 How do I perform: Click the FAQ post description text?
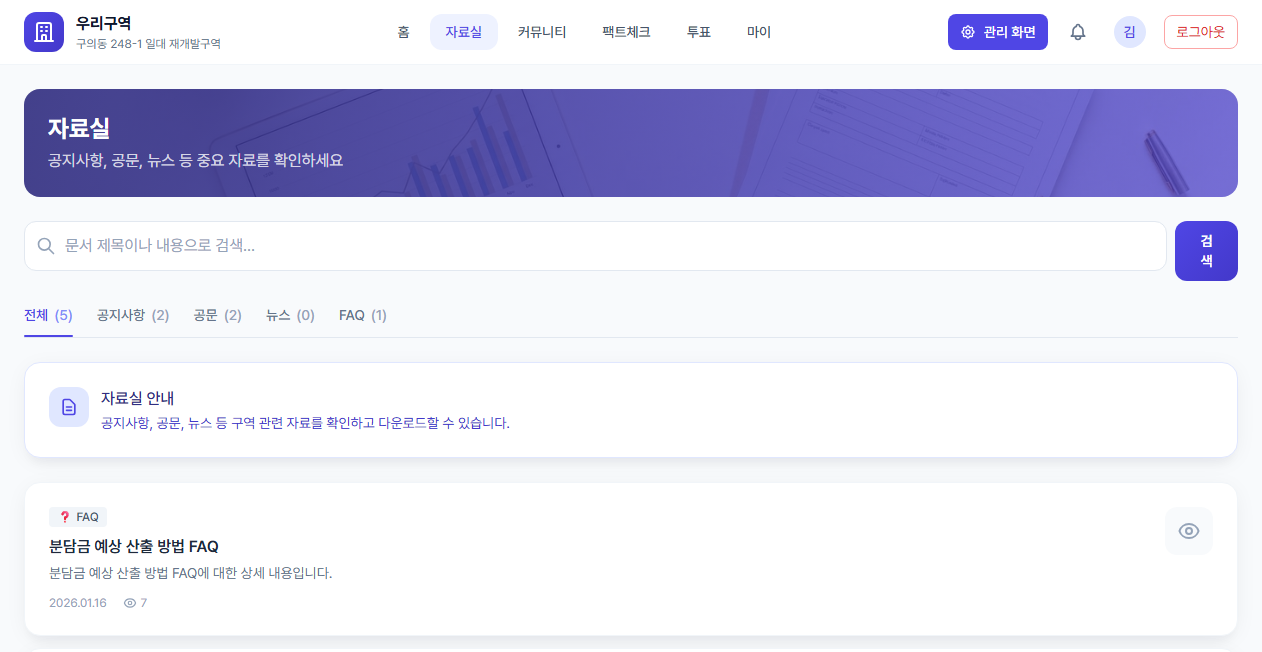[x=190, y=573]
